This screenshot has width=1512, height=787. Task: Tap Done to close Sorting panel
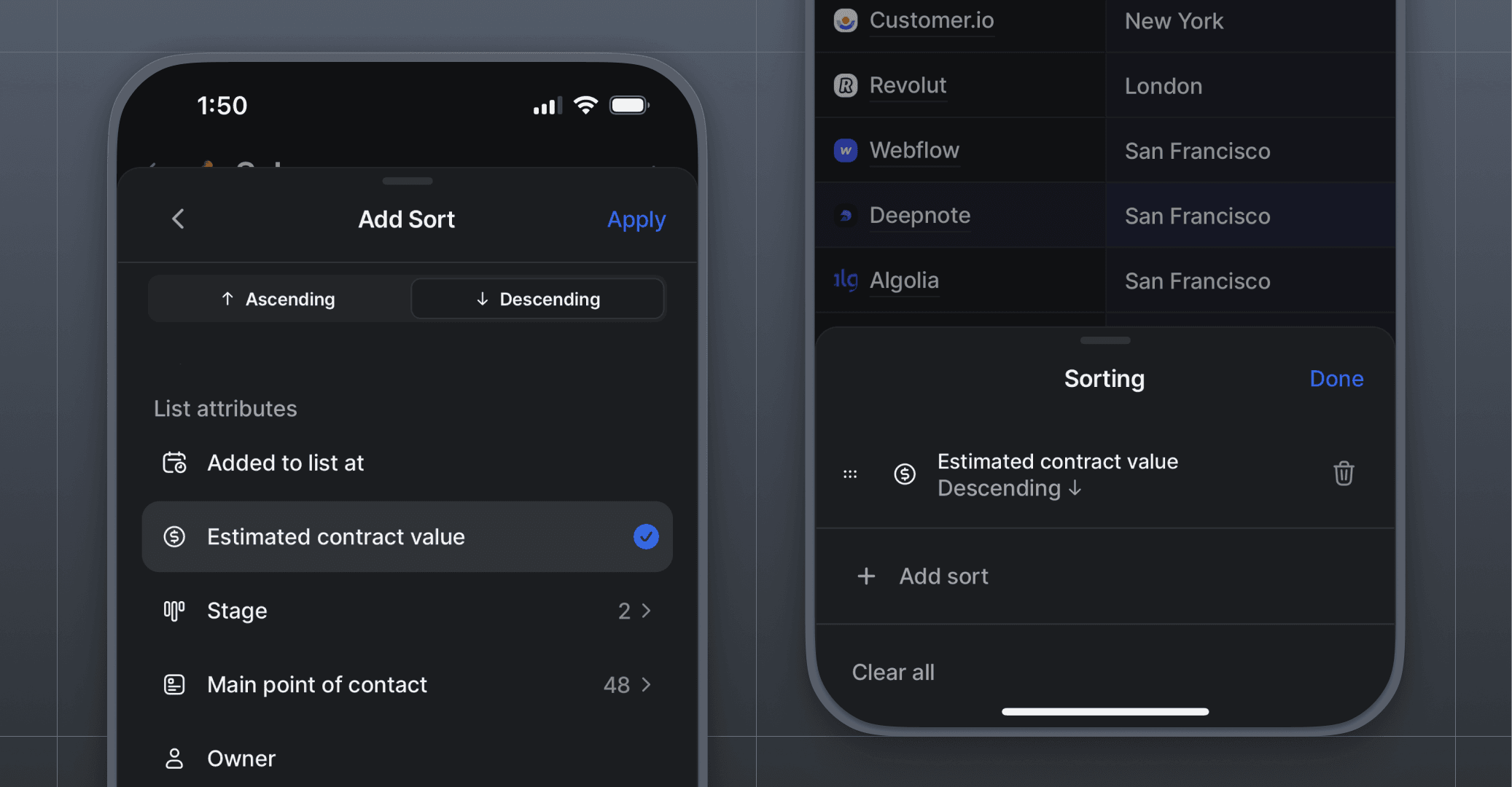coord(1336,378)
